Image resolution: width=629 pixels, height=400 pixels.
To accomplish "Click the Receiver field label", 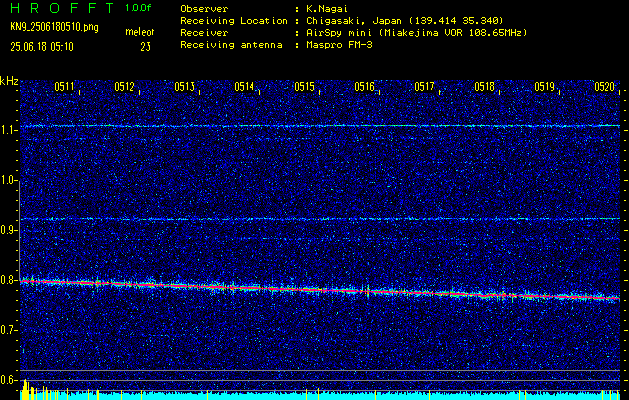I will 204,32.
